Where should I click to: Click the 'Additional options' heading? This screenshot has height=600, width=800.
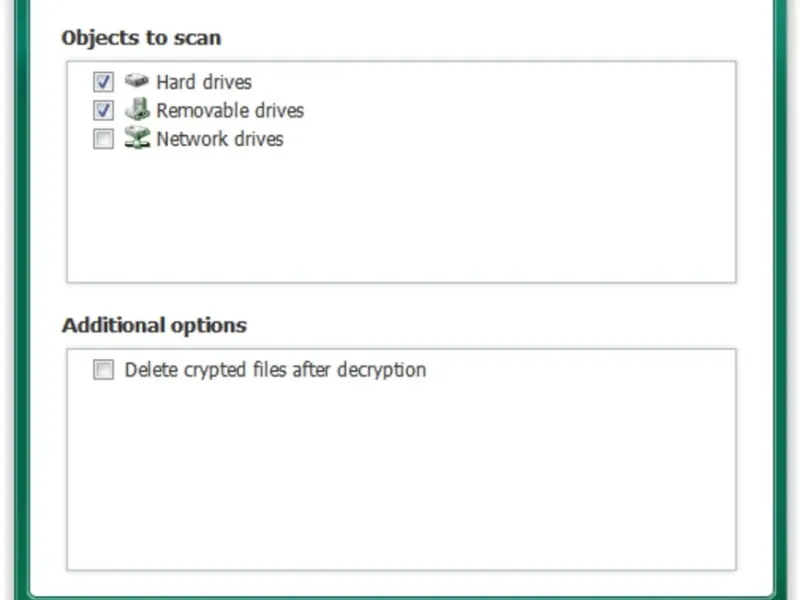tap(154, 325)
